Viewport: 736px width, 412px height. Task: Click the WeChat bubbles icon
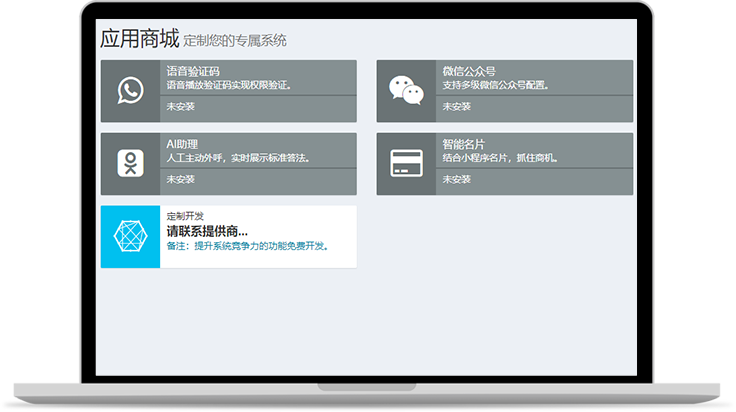tap(406, 91)
